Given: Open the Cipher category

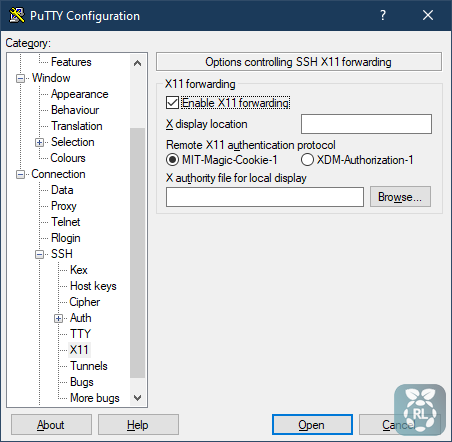Looking at the screenshot, I should [85, 302].
